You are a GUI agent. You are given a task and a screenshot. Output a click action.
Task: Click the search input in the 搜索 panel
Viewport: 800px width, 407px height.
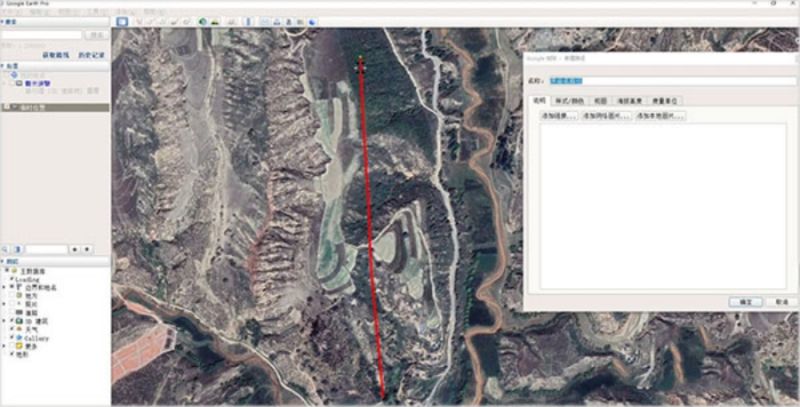tap(41, 35)
